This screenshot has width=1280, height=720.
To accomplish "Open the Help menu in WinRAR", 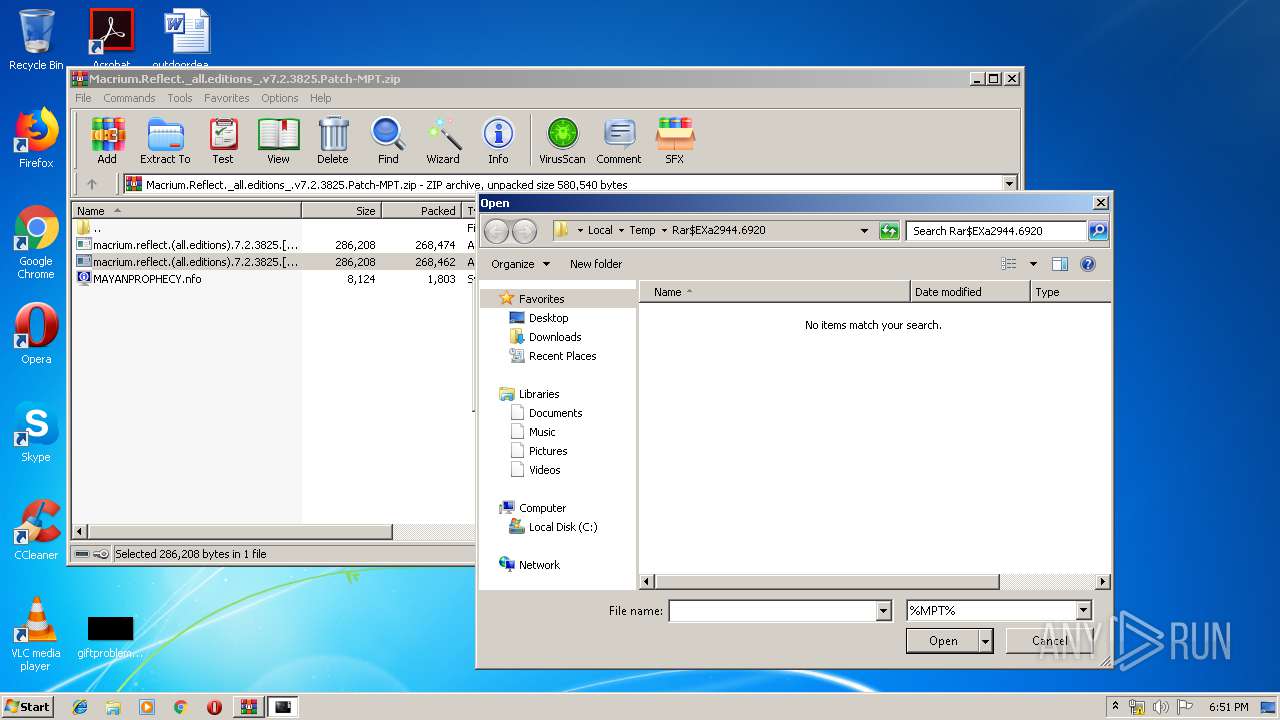I will (320, 98).
